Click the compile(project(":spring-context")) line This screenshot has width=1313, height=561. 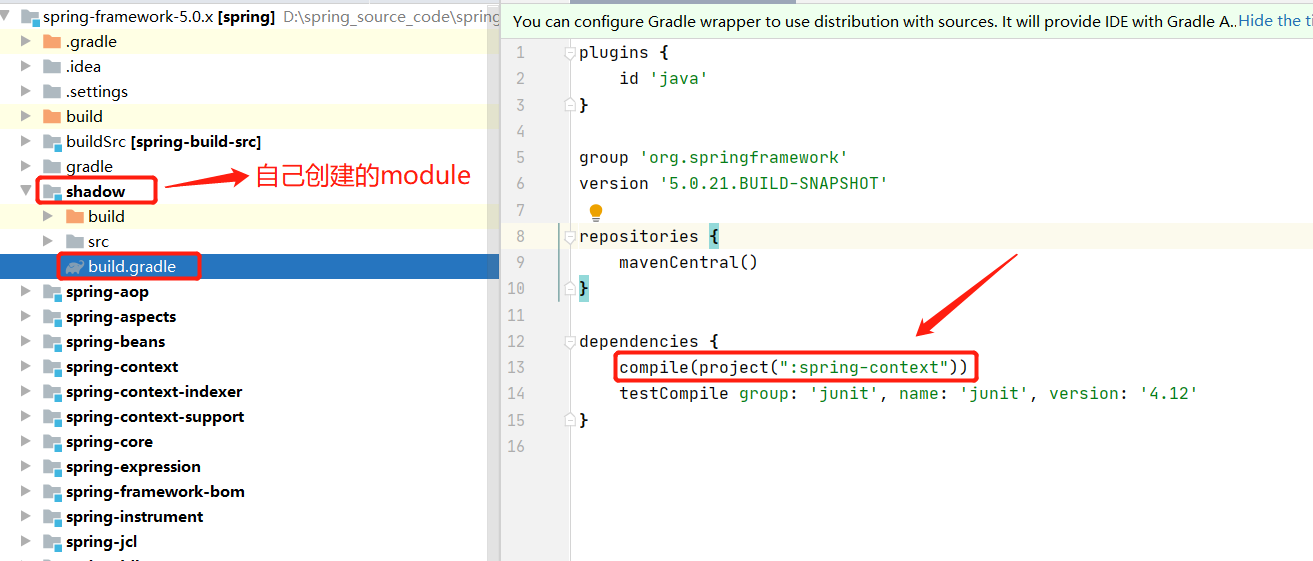[794, 368]
